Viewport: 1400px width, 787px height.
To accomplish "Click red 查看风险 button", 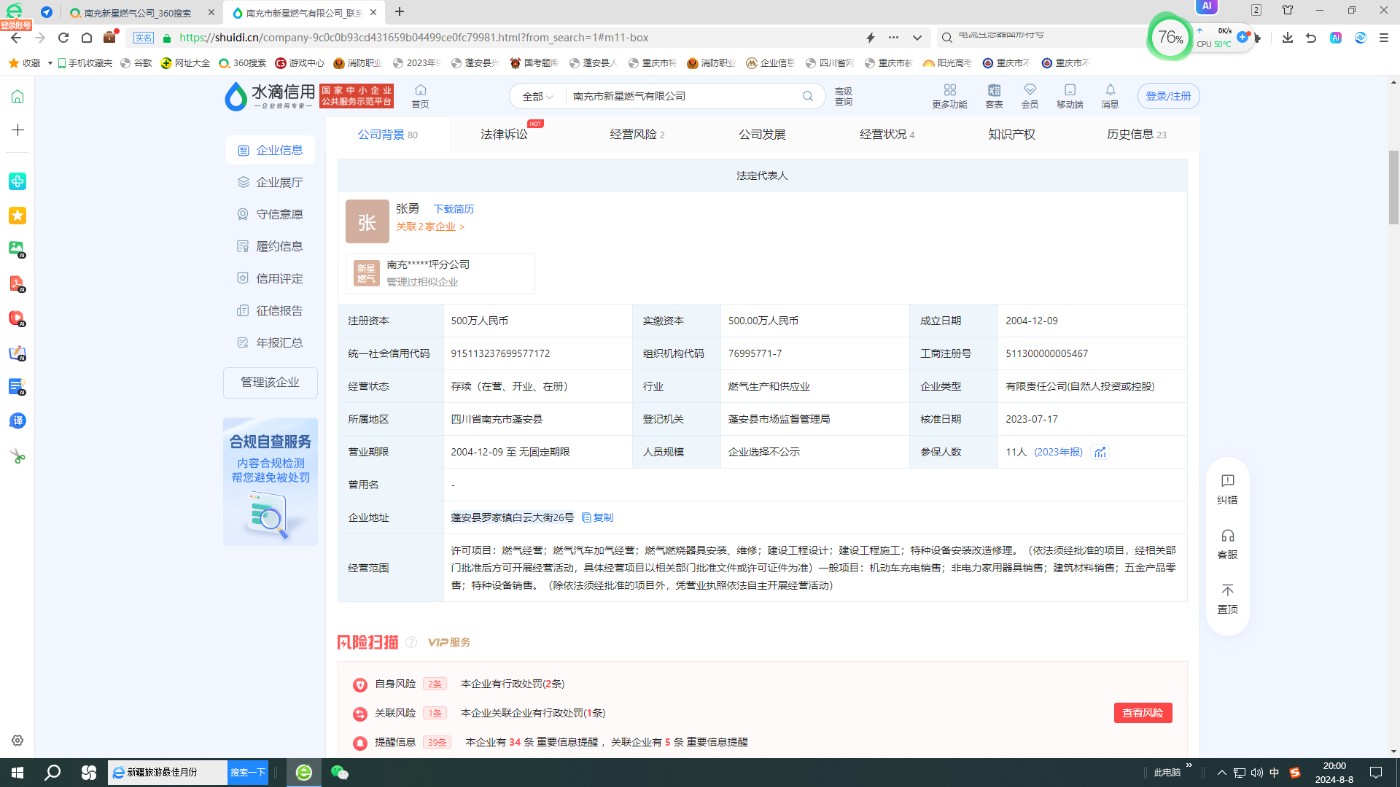I will [x=1143, y=713].
